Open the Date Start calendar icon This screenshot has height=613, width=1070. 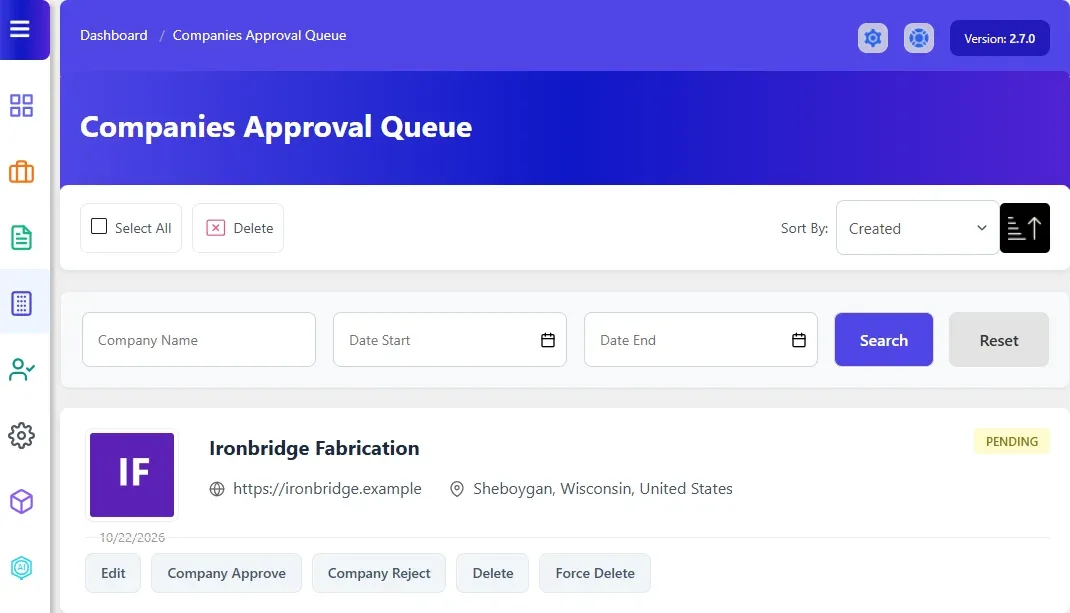[547, 340]
